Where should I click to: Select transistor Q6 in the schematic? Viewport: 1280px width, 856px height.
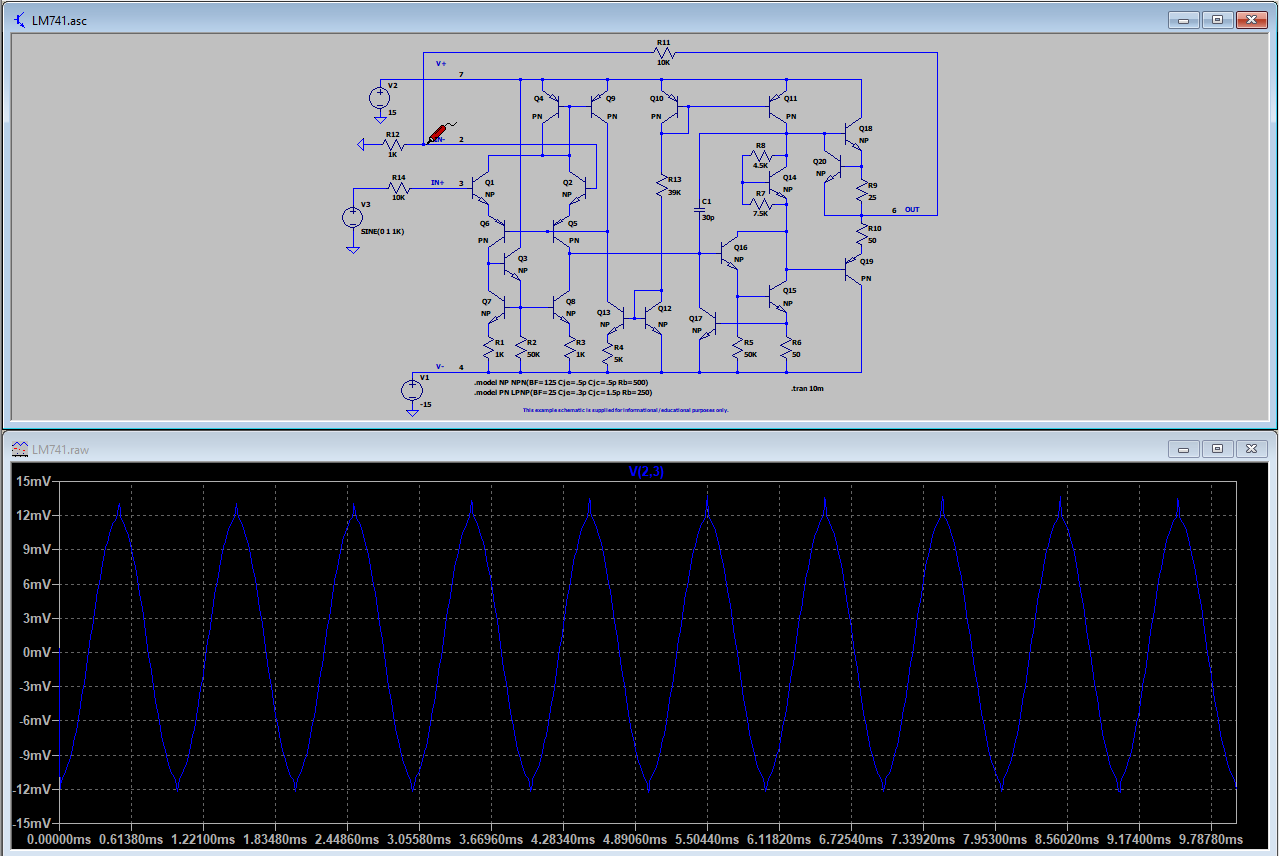tap(496, 232)
